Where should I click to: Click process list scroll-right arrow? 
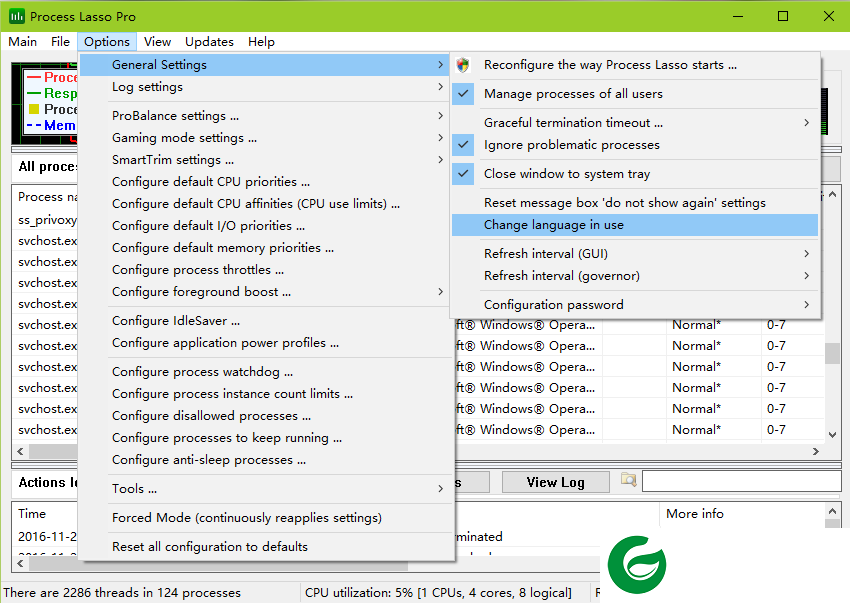tap(816, 451)
